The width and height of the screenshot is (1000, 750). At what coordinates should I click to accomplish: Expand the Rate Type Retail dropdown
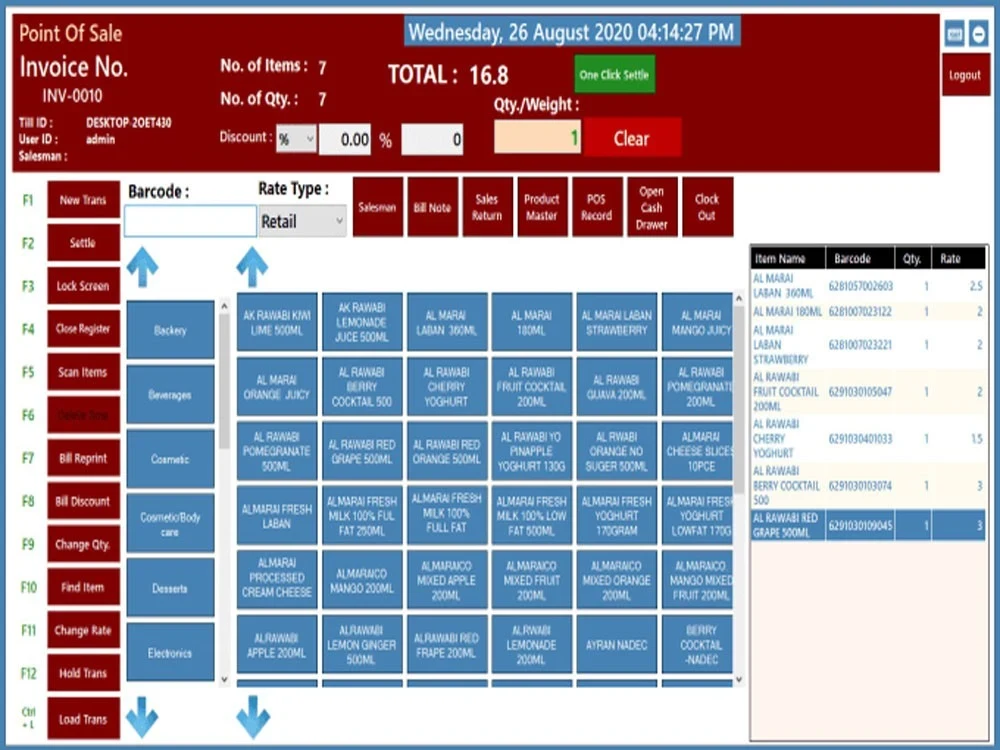302,221
